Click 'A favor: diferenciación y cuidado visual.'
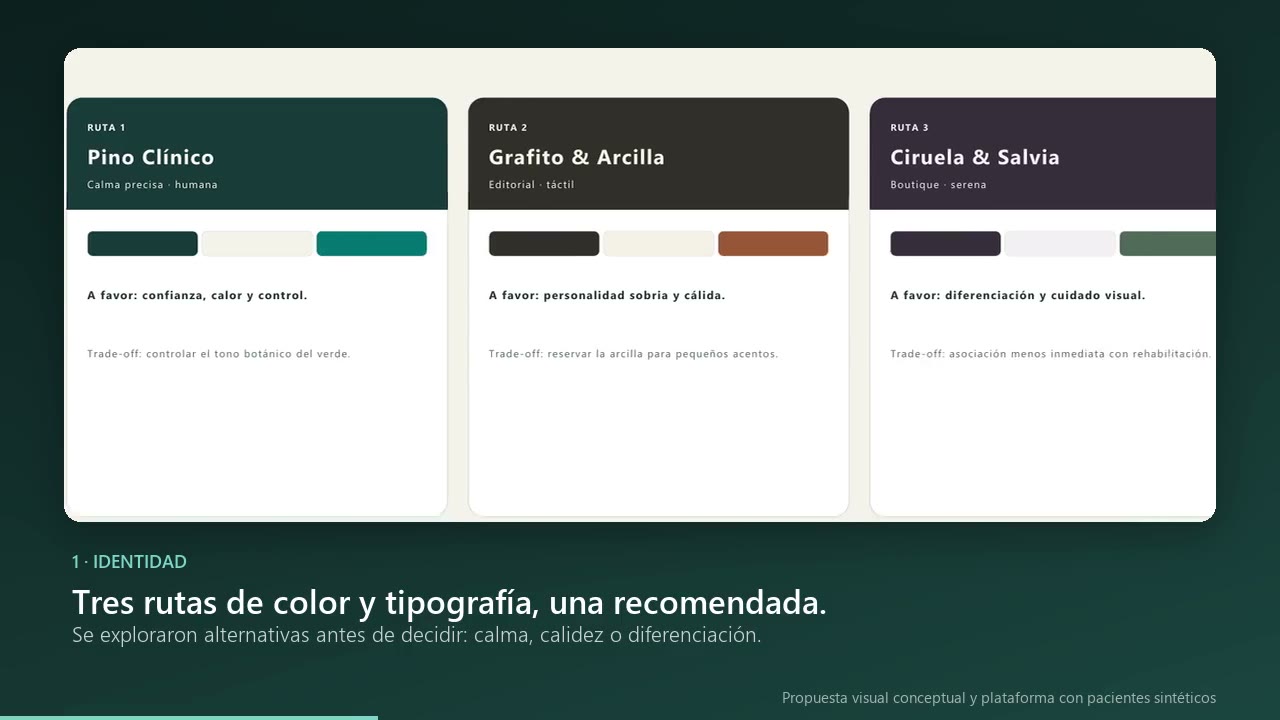1280x720 pixels. point(1018,296)
